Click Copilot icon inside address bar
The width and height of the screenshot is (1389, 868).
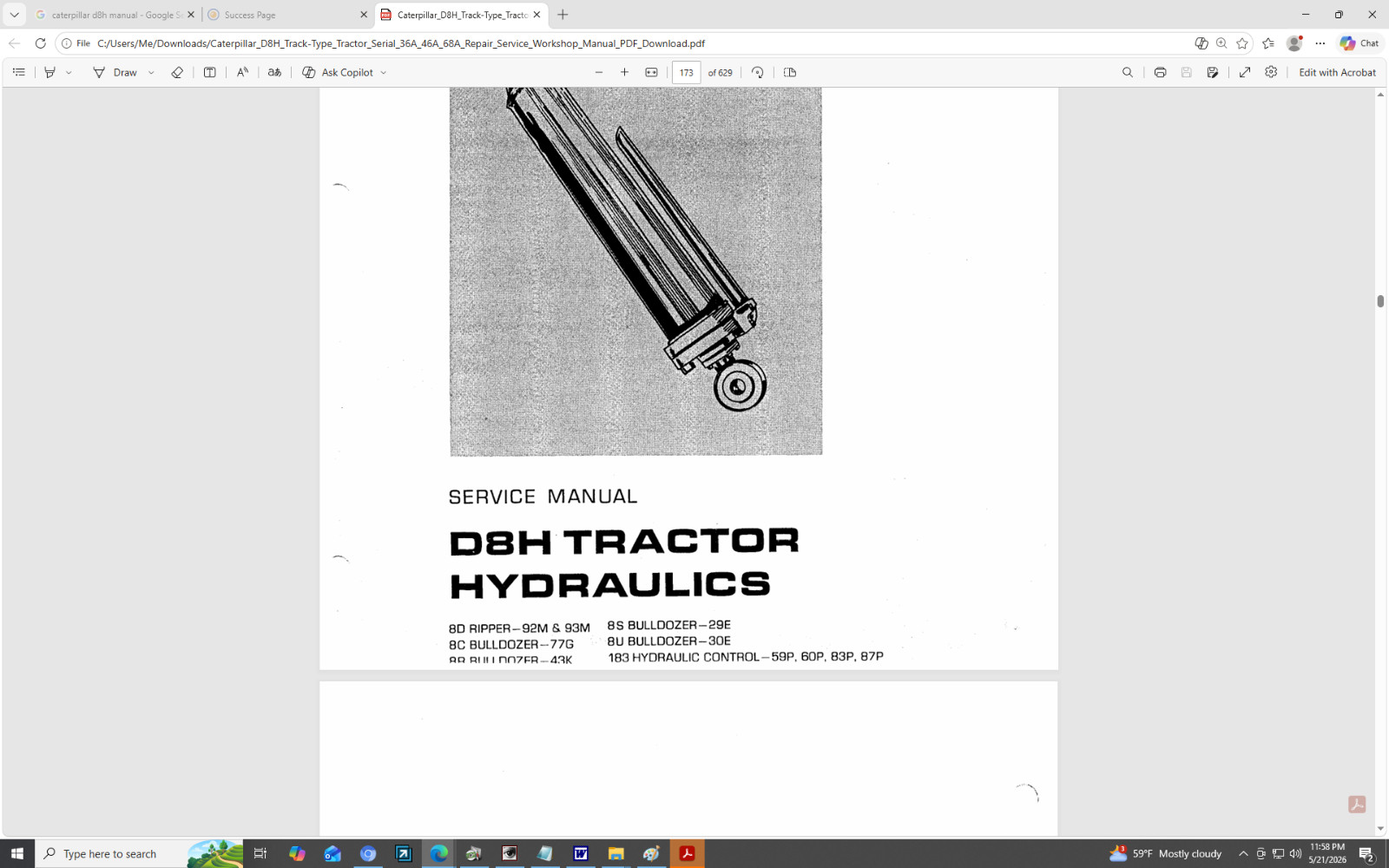coord(1201,43)
